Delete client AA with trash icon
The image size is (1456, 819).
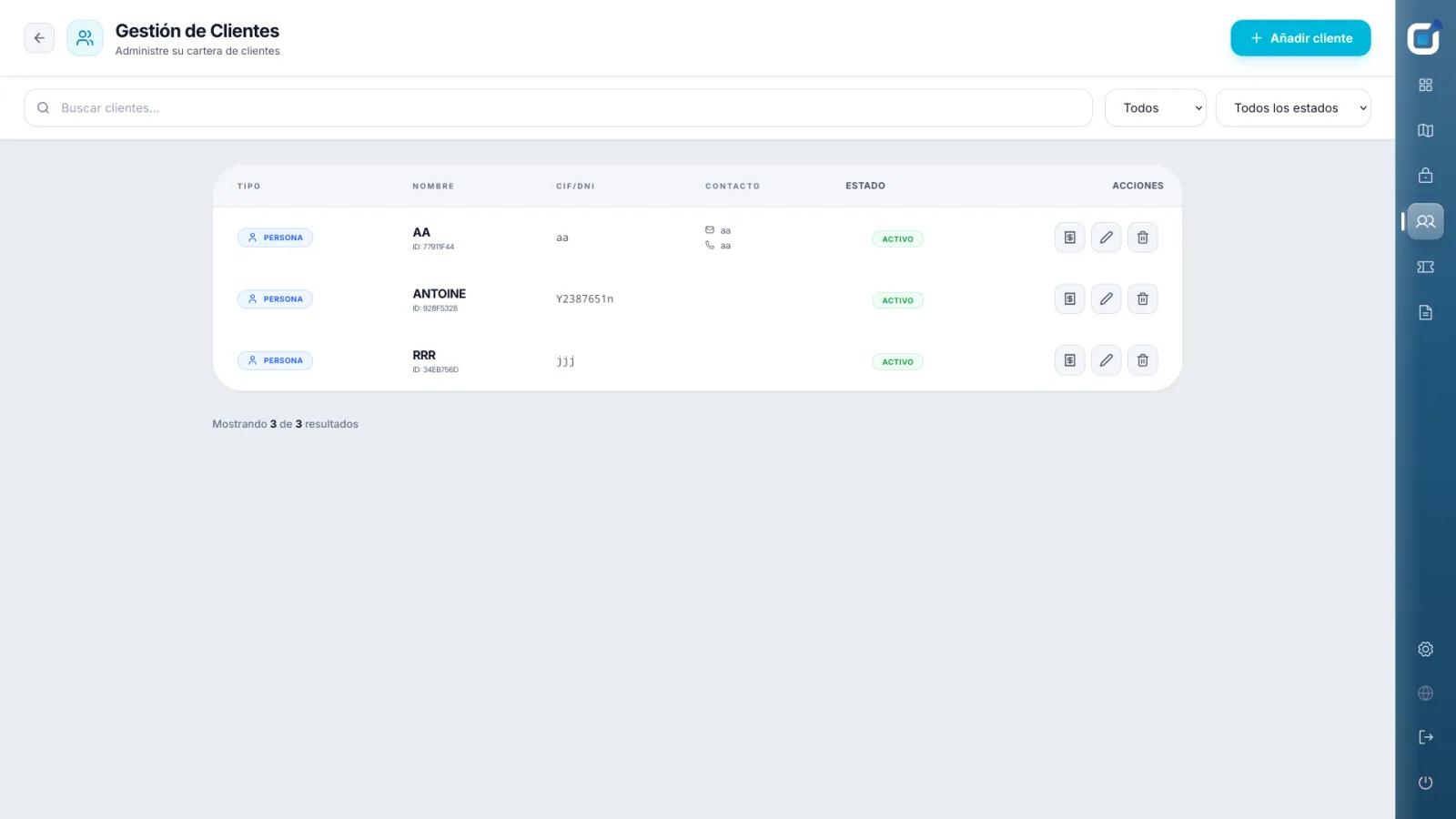tap(1143, 238)
